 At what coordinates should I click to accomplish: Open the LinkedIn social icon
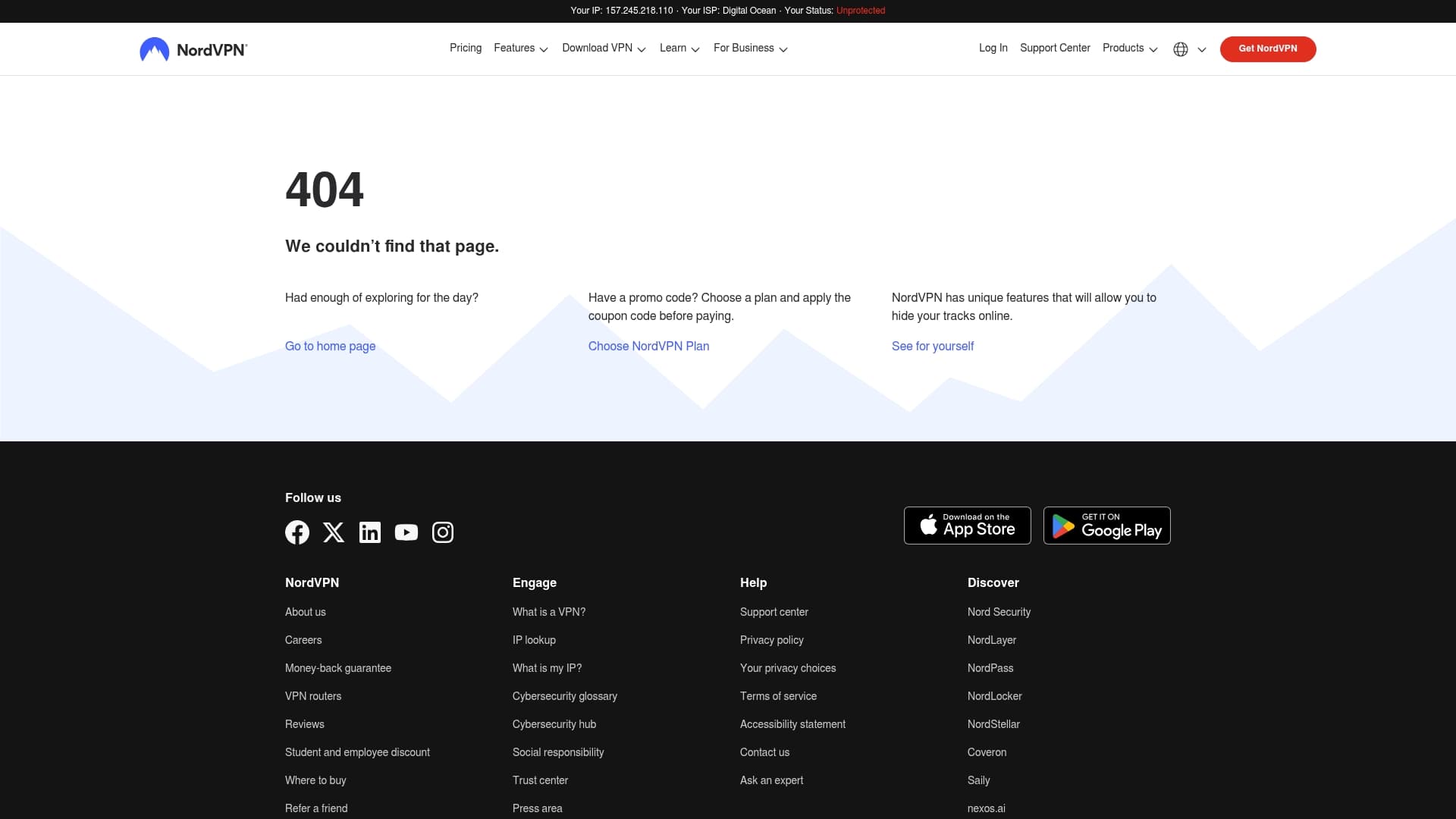[370, 532]
